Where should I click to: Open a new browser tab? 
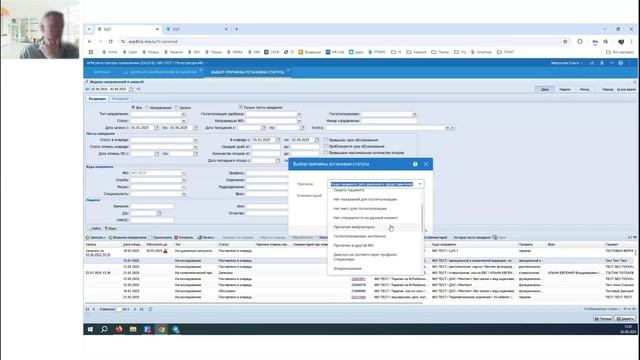pos(236,29)
